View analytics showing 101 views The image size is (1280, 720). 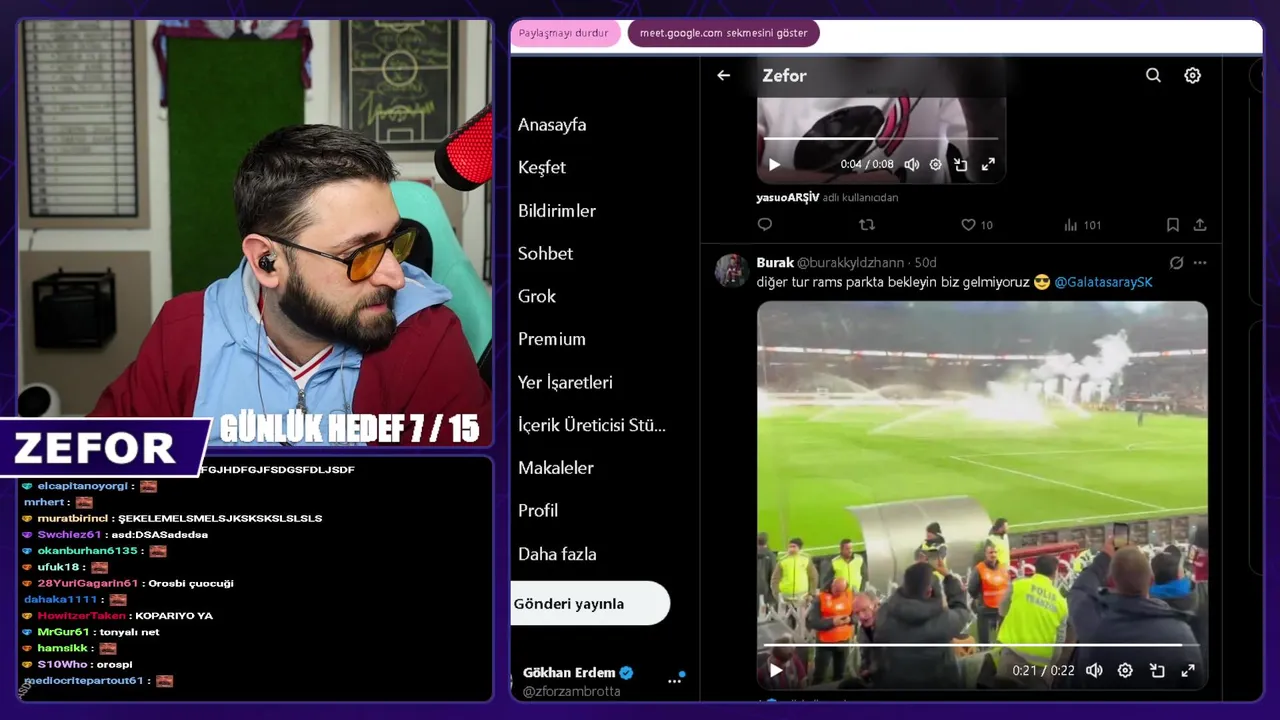click(x=1082, y=225)
